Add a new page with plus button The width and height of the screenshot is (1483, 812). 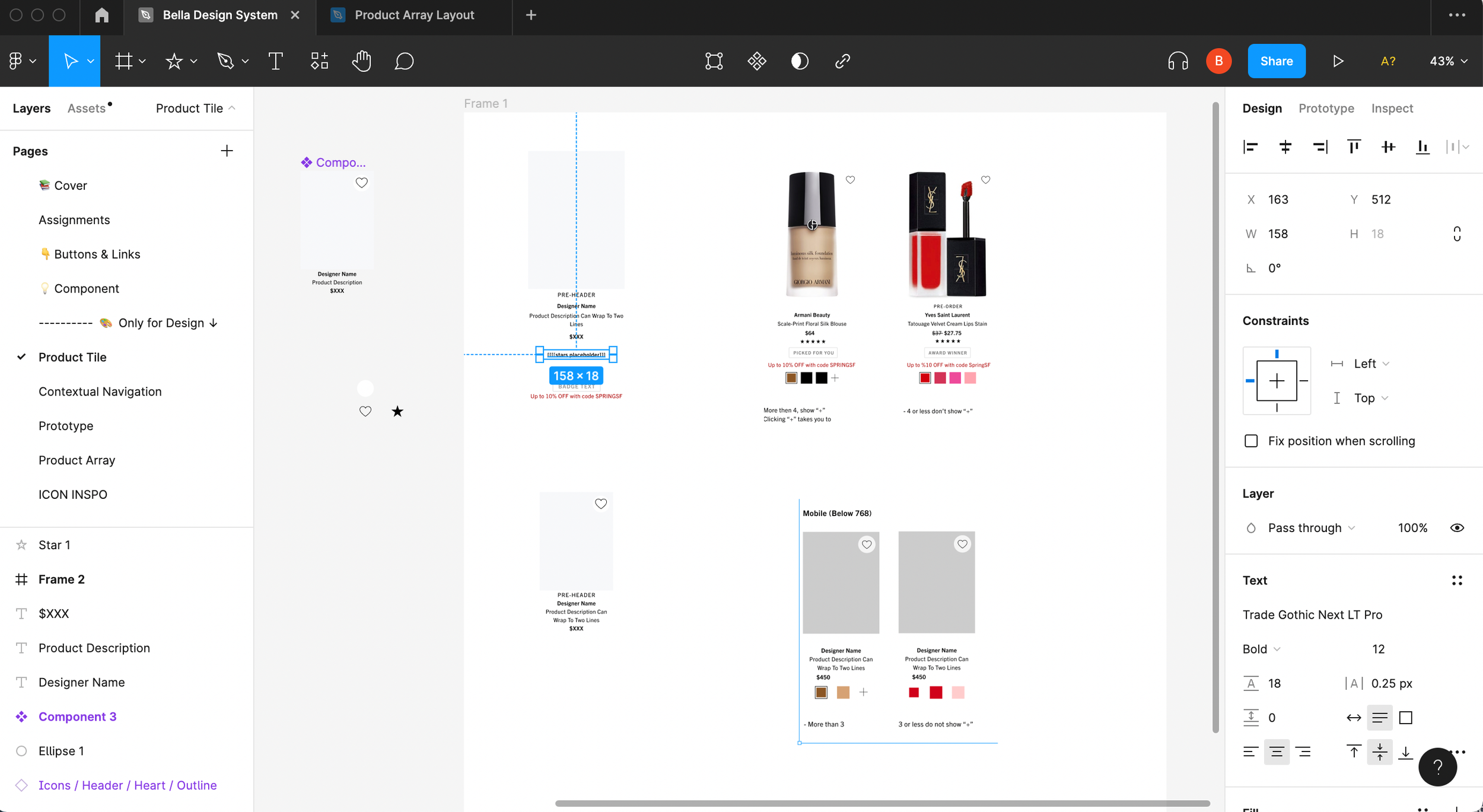coord(227,151)
